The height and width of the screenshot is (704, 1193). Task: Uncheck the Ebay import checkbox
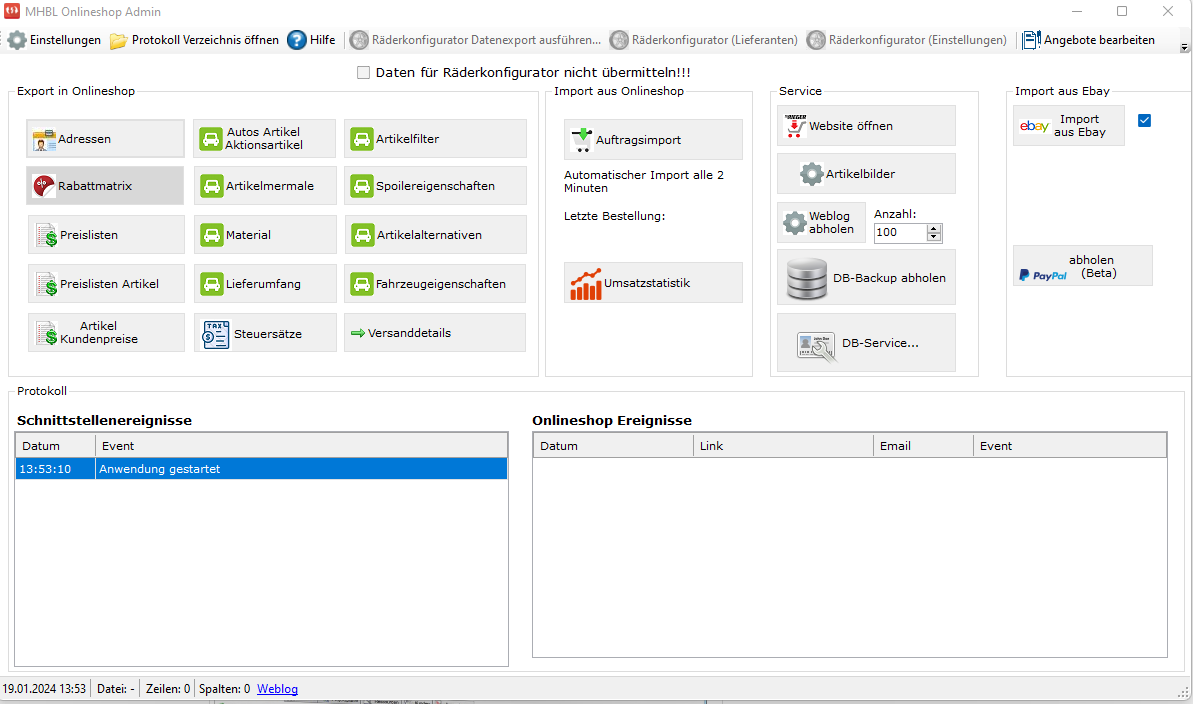click(1145, 121)
